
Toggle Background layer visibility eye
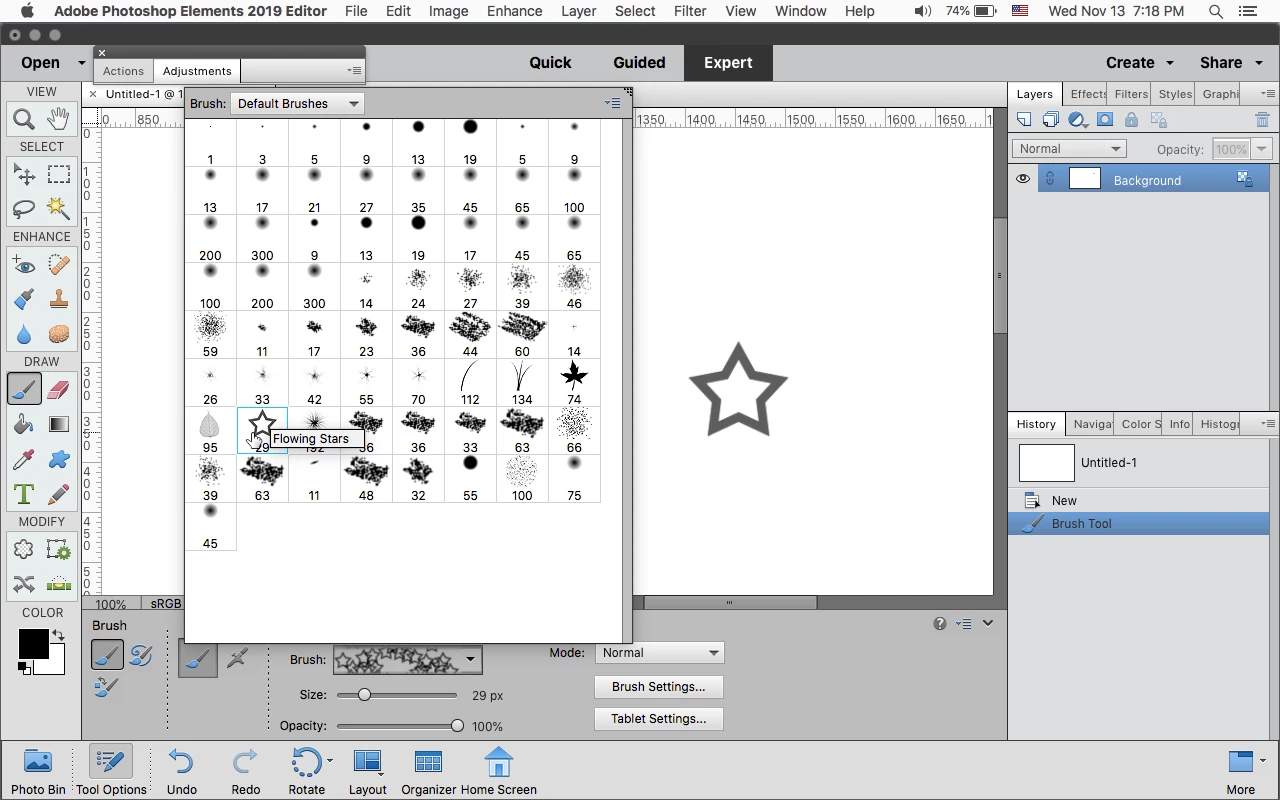[1023, 179]
